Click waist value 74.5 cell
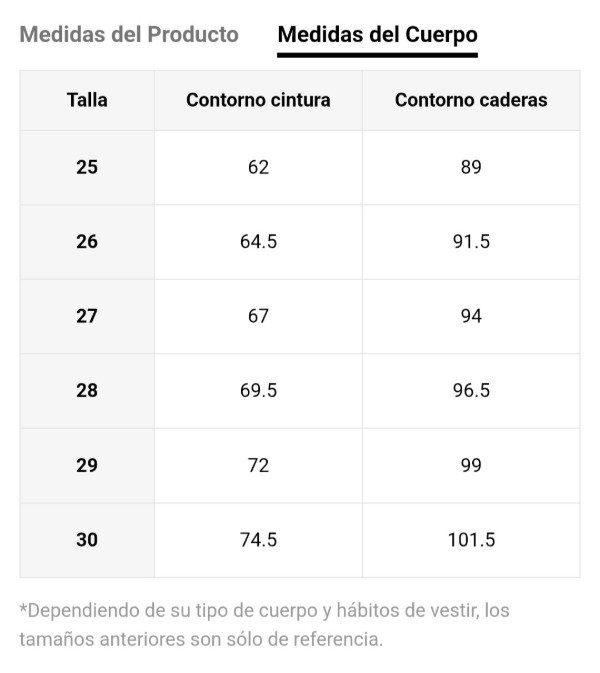 tap(258, 540)
